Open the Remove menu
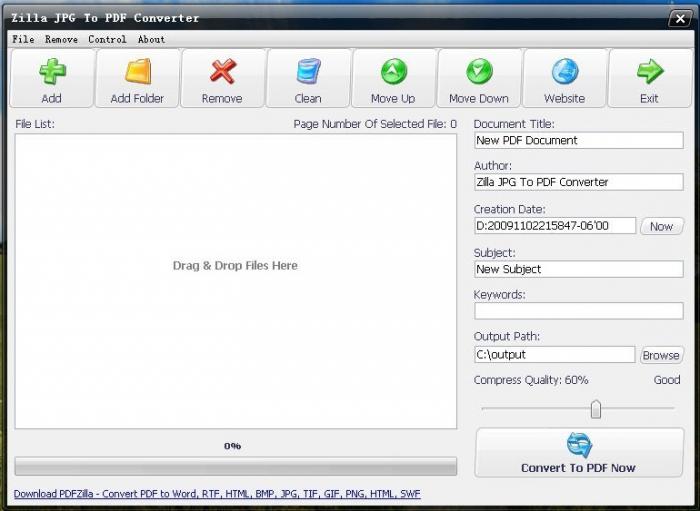Image resolution: width=700 pixels, height=511 pixels. [x=61, y=40]
